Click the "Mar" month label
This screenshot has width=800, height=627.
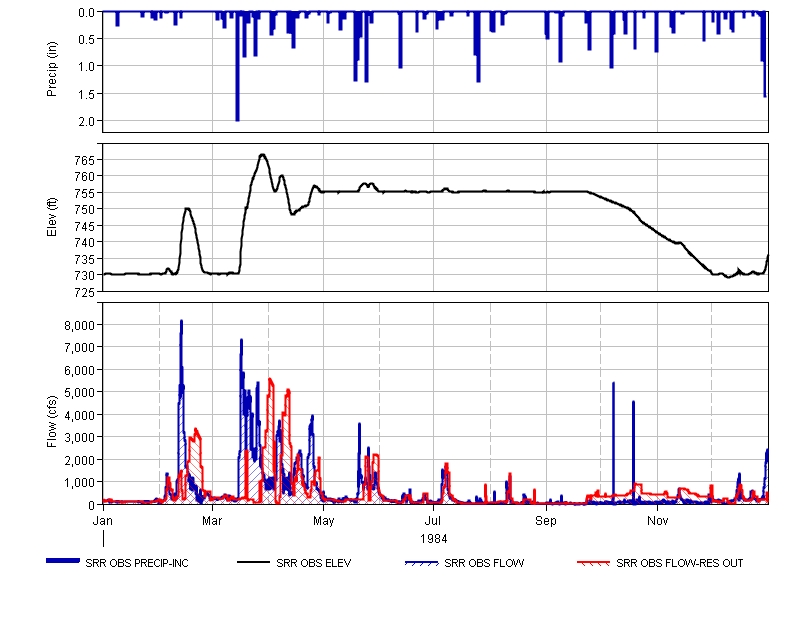[x=212, y=521]
